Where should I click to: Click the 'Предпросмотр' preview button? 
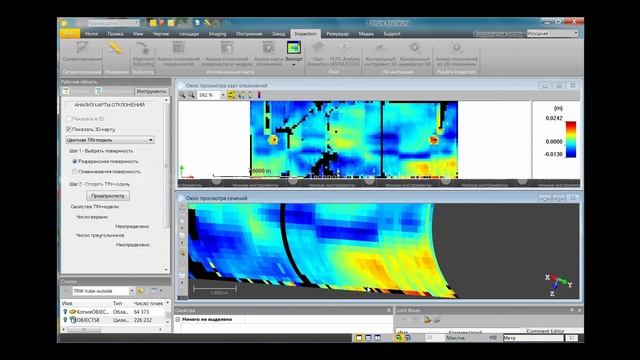pyautogui.click(x=108, y=196)
